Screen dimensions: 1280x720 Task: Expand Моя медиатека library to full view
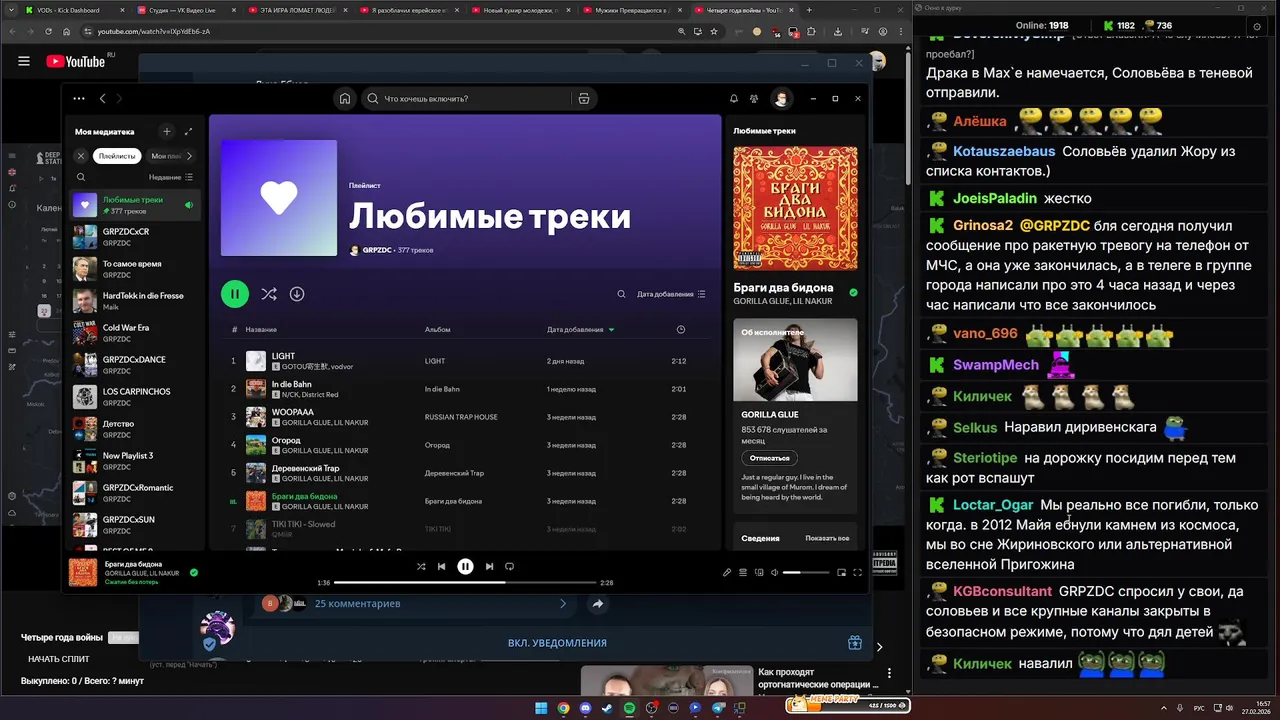pos(188,131)
